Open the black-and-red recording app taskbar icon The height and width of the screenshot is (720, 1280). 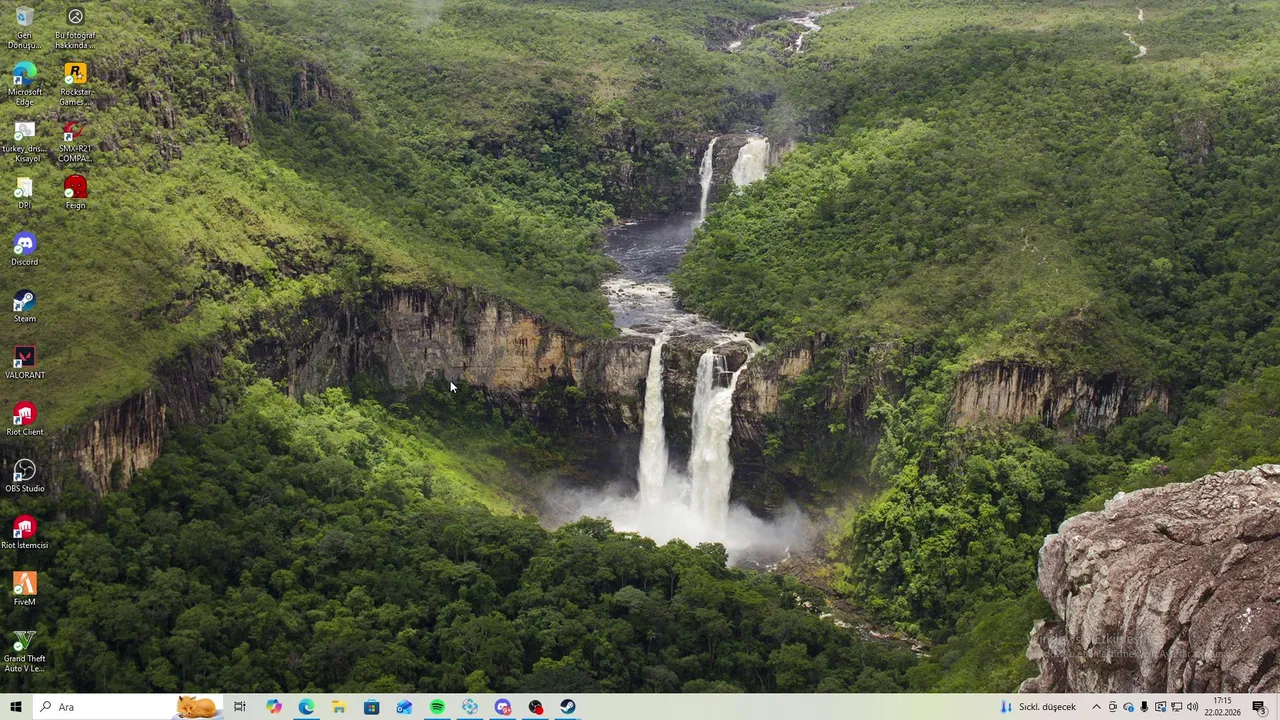point(535,707)
